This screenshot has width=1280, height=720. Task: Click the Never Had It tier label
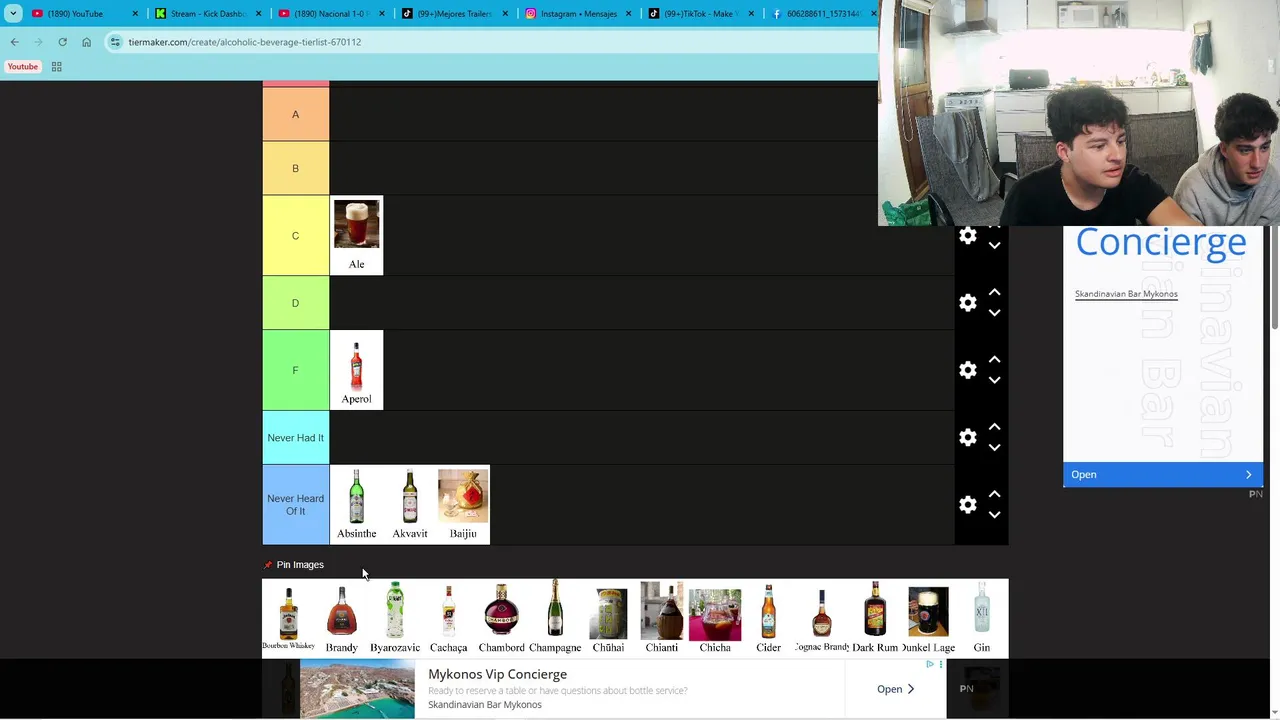pyautogui.click(x=295, y=437)
